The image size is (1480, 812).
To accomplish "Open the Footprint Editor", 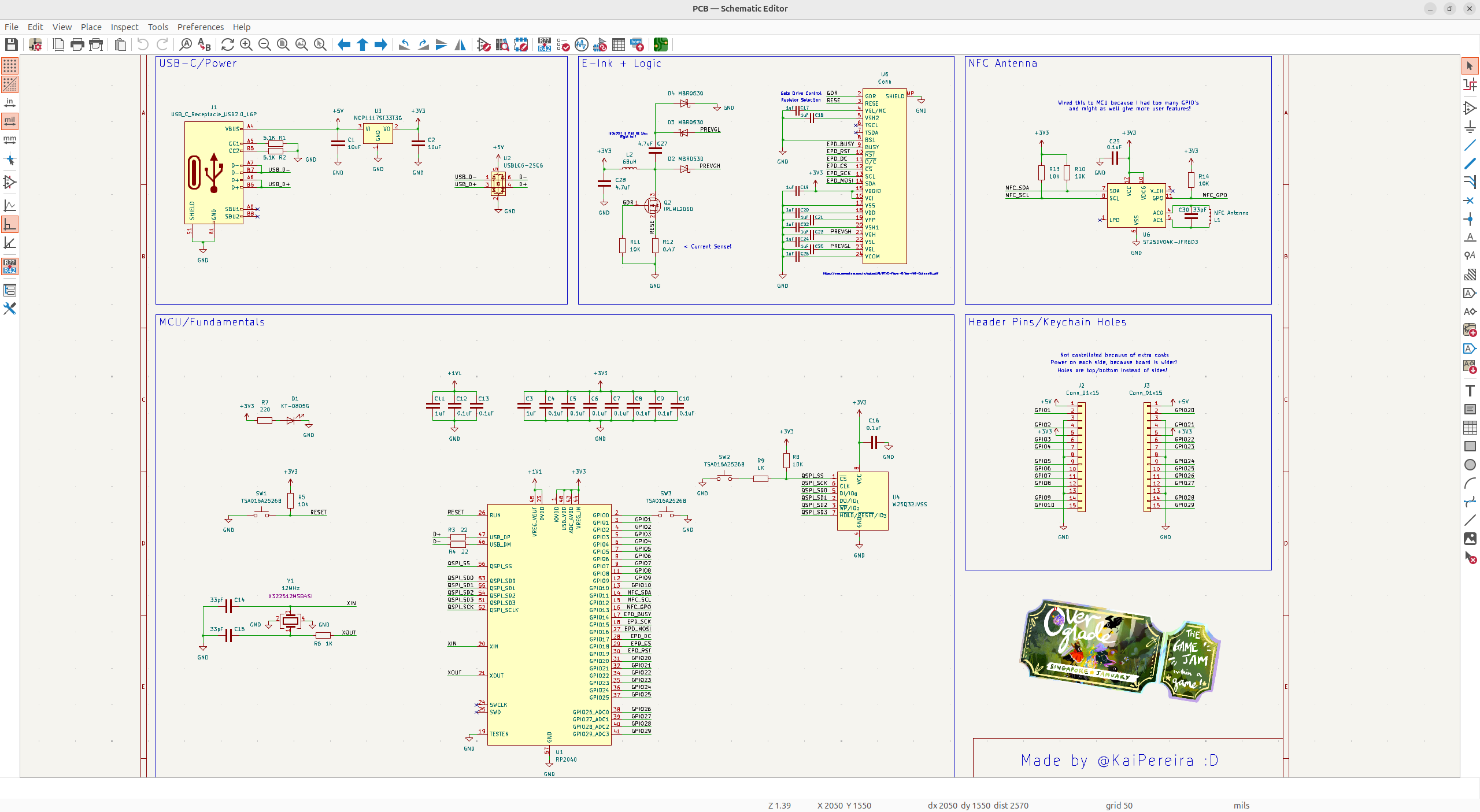I will coord(521,45).
